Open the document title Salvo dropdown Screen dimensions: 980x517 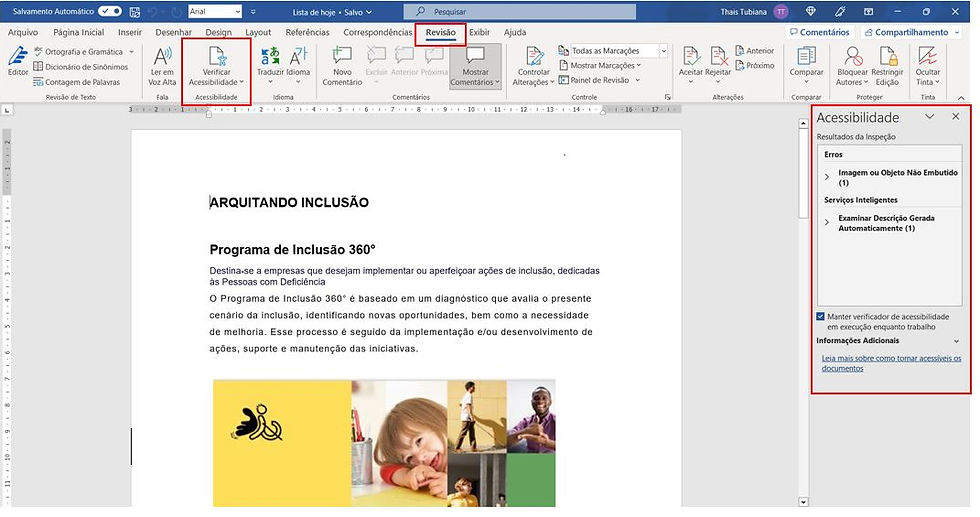pos(368,12)
